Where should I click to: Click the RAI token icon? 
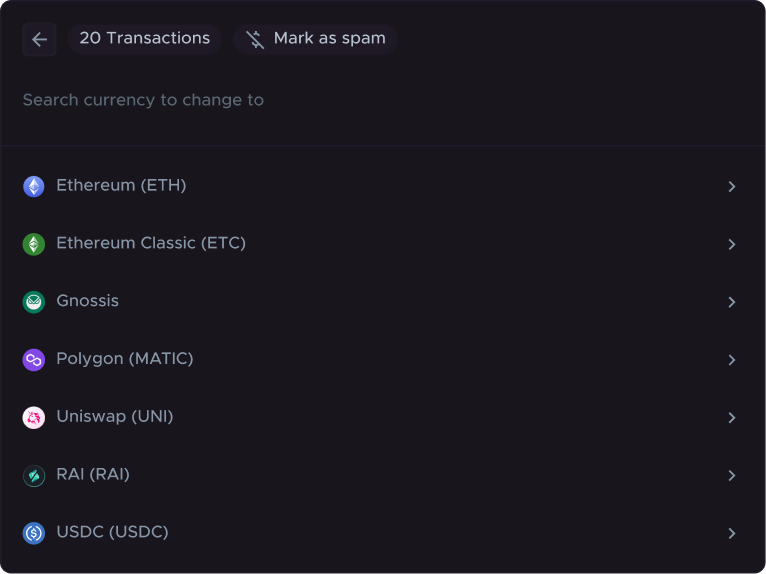pos(34,476)
